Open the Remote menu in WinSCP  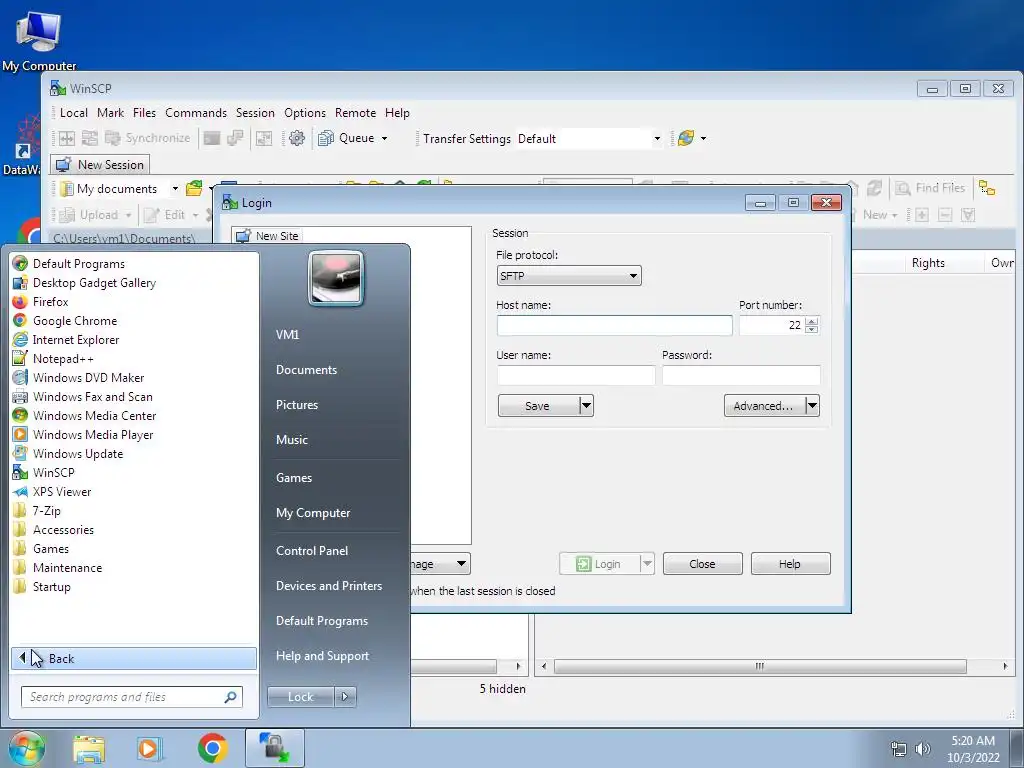(355, 113)
